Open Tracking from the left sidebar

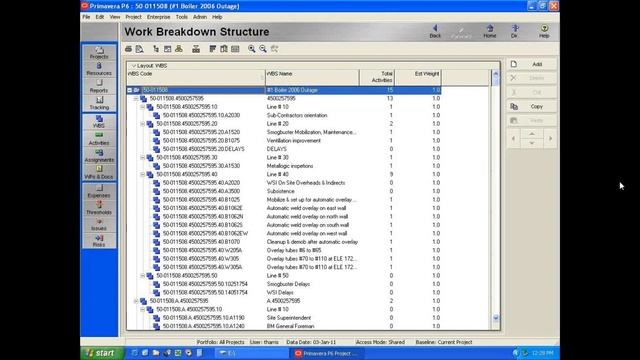tap(99, 103)
